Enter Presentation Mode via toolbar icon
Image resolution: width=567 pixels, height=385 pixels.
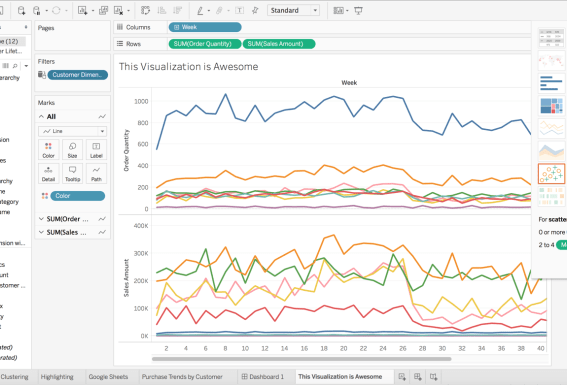(x=358, y=11)
